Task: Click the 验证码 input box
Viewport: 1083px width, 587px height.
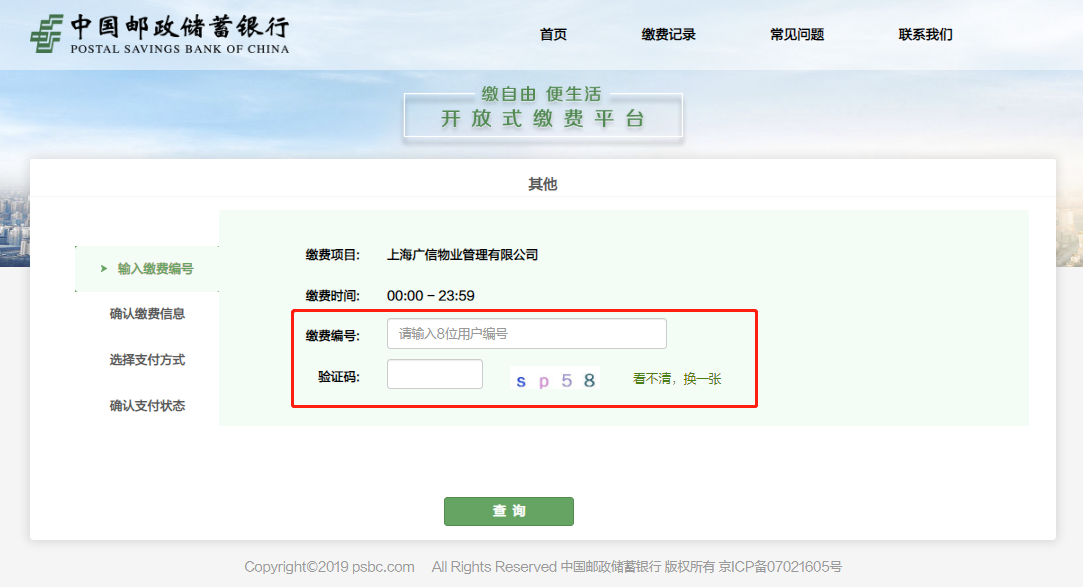Action: click(x=434, y=373)
